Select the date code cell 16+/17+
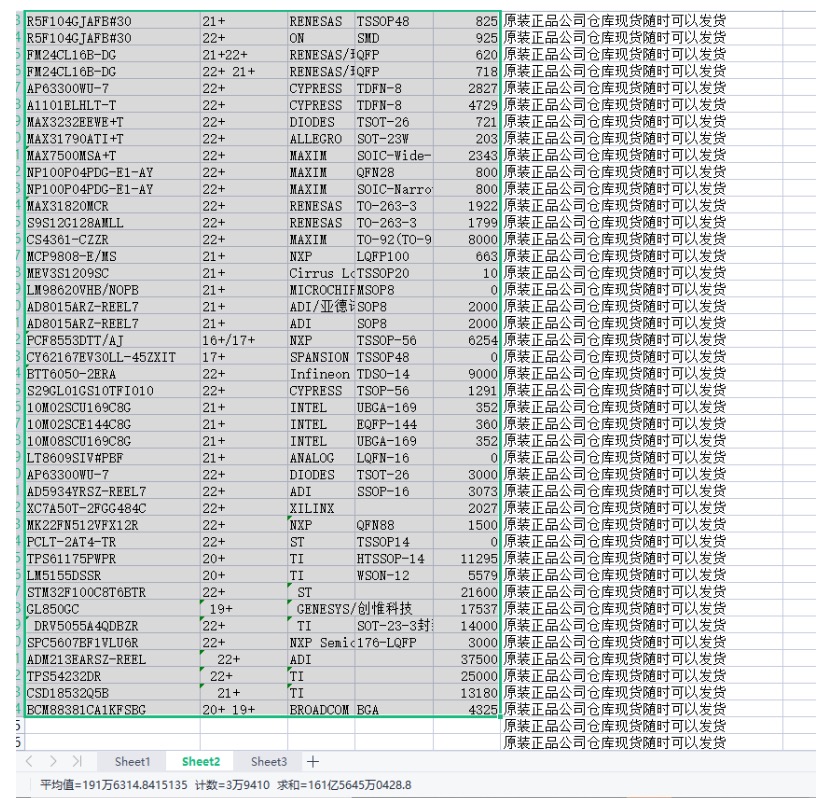Viewport: 816px width, 798px height. [x=244, y=340]
